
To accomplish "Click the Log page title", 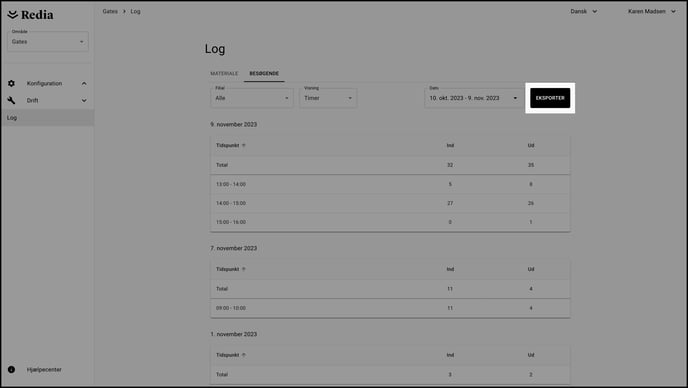I will 215,49.
